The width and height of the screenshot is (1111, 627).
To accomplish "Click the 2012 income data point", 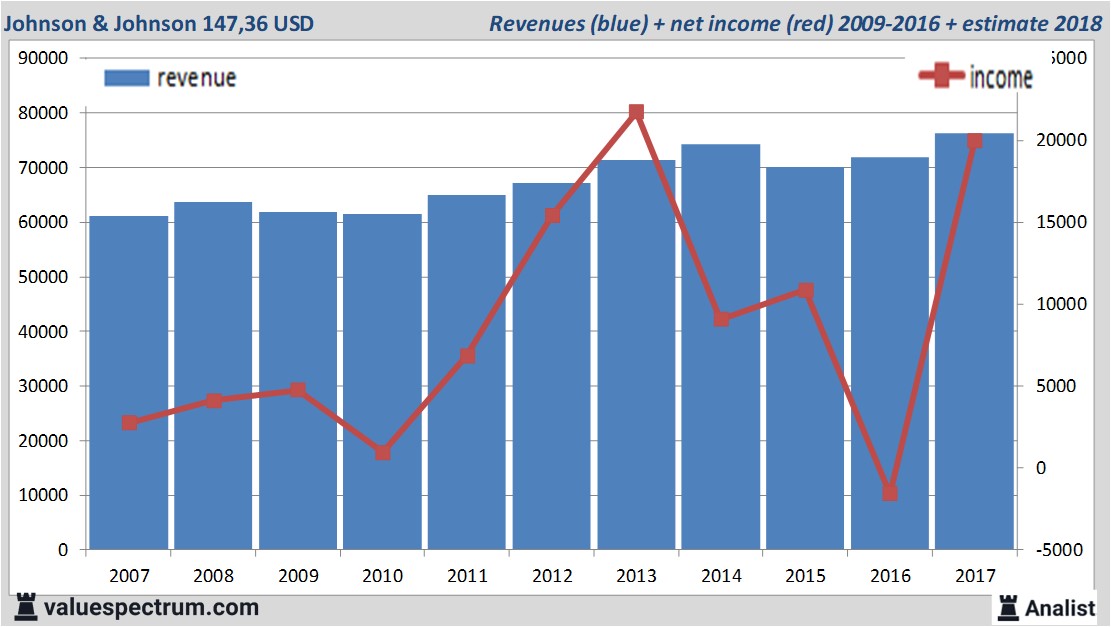I will 553,215.
